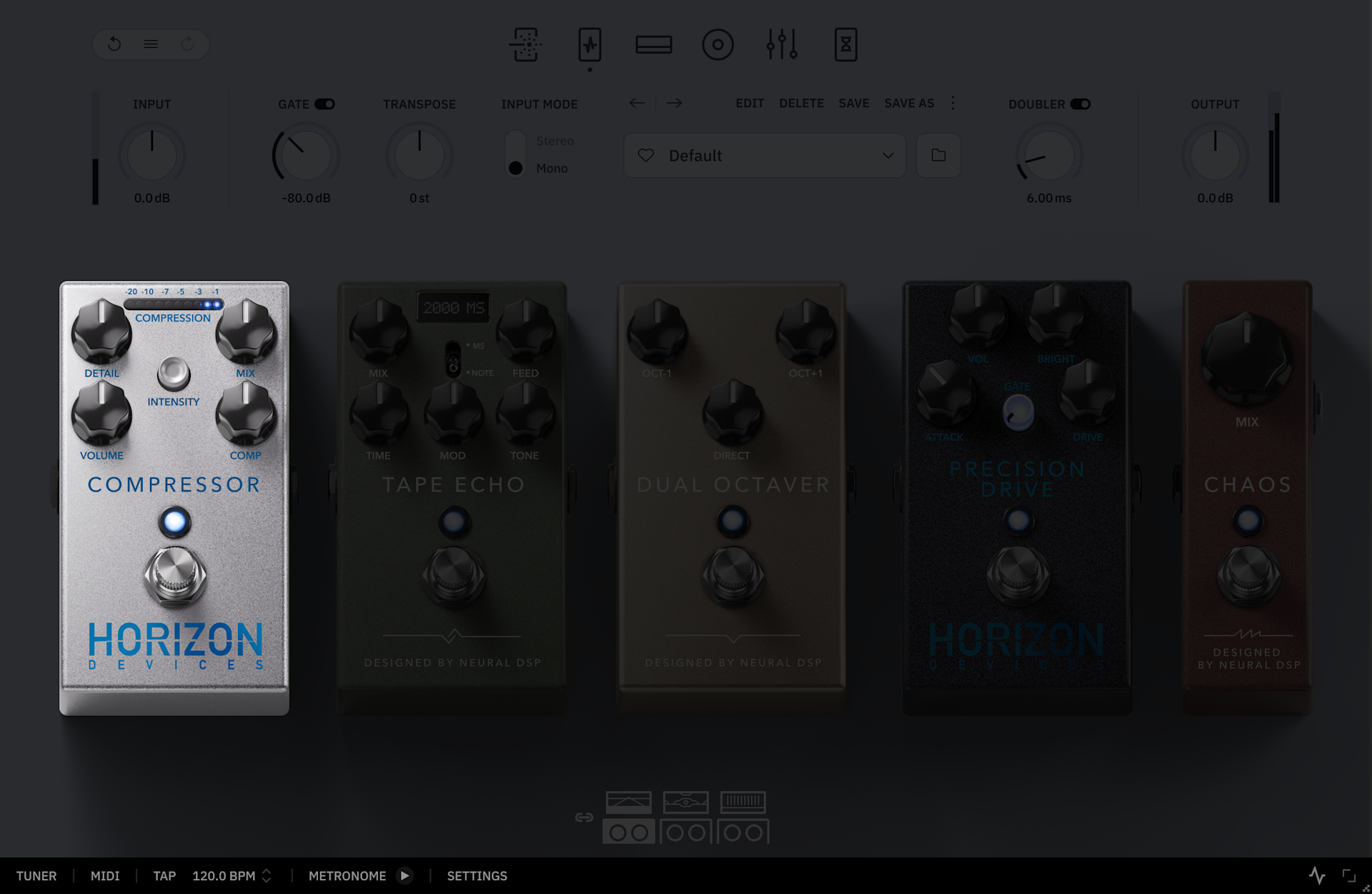The image size is (1372, 894).
Task: Click the DELETE preset button
Action: point(802,103)
